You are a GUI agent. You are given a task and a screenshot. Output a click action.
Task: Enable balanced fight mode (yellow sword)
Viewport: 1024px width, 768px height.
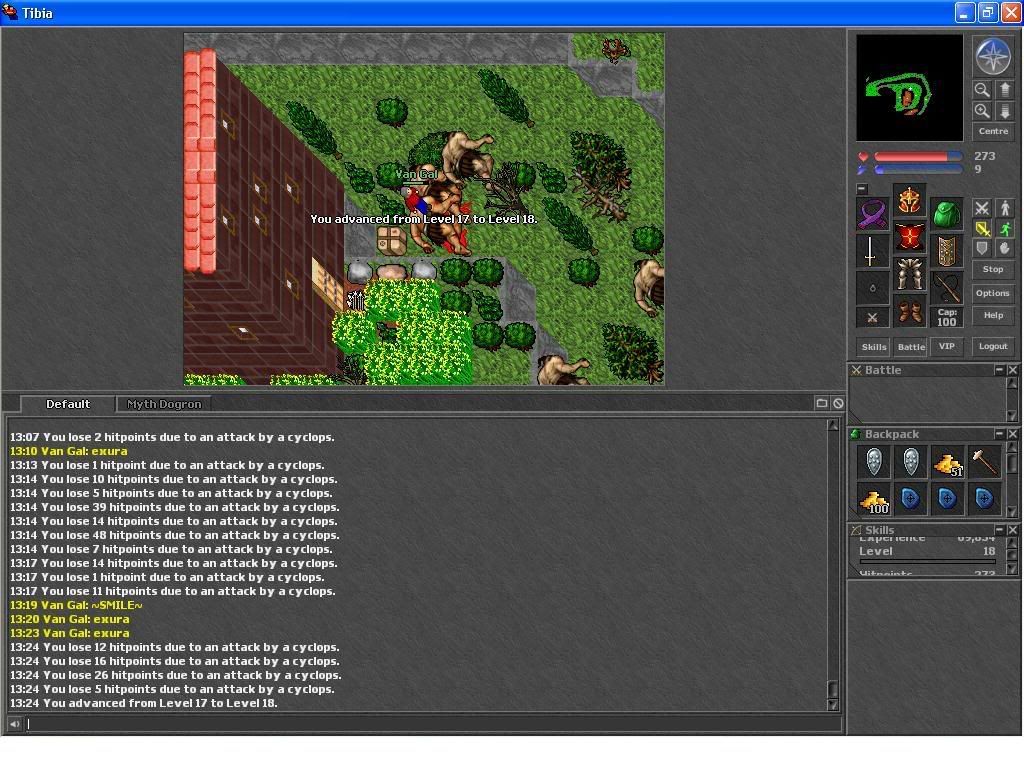982,229
